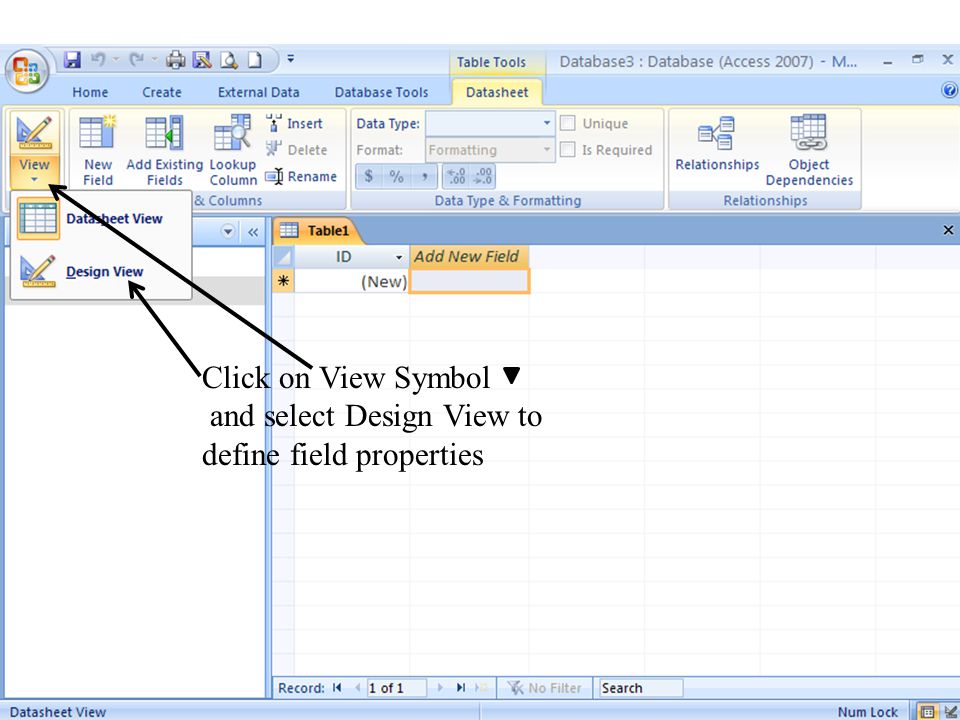Screen dimensions: 960x720
Task: Click the Num Lock status bar text
Action: (x=867, y=712)
